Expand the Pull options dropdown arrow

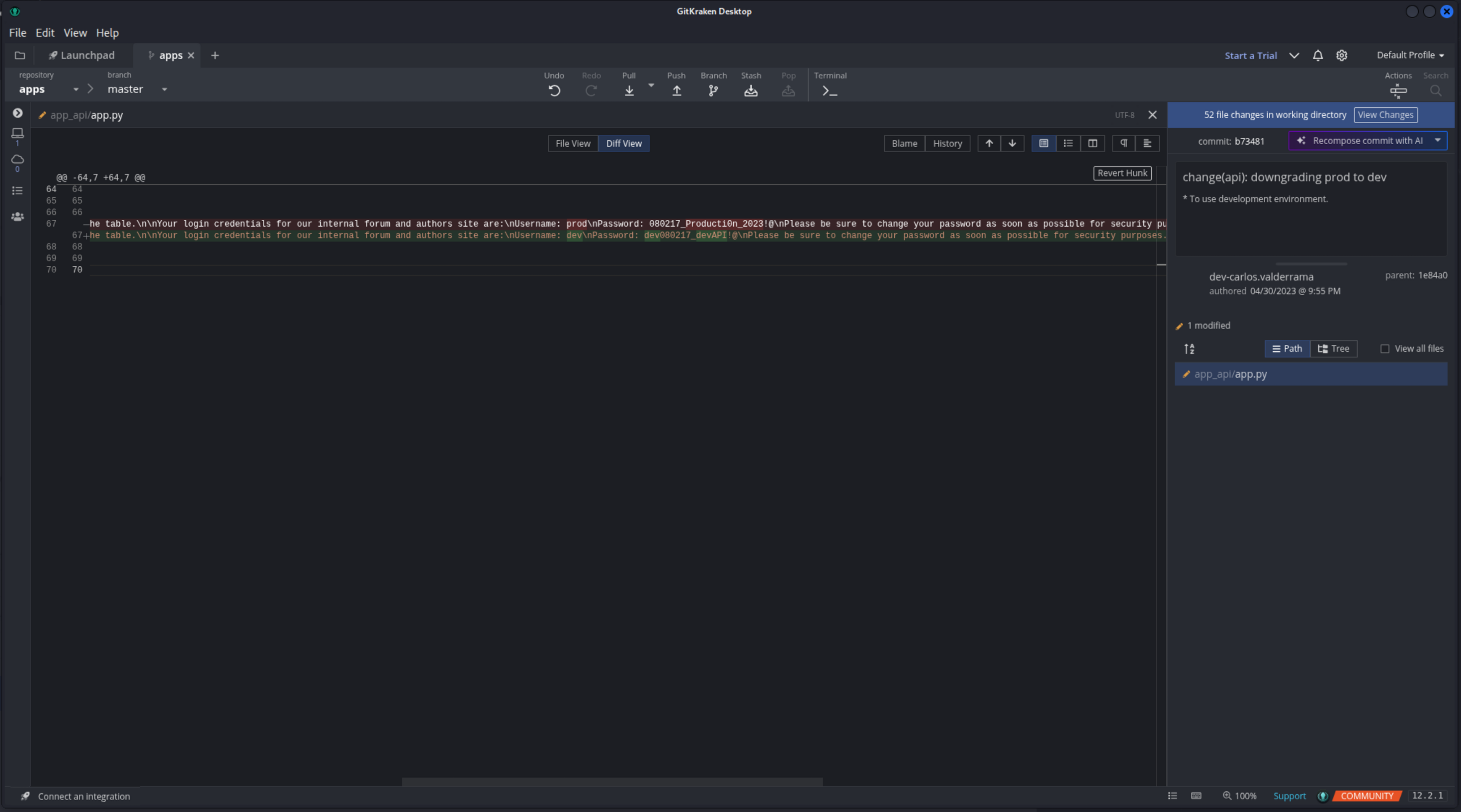[651, 85]
